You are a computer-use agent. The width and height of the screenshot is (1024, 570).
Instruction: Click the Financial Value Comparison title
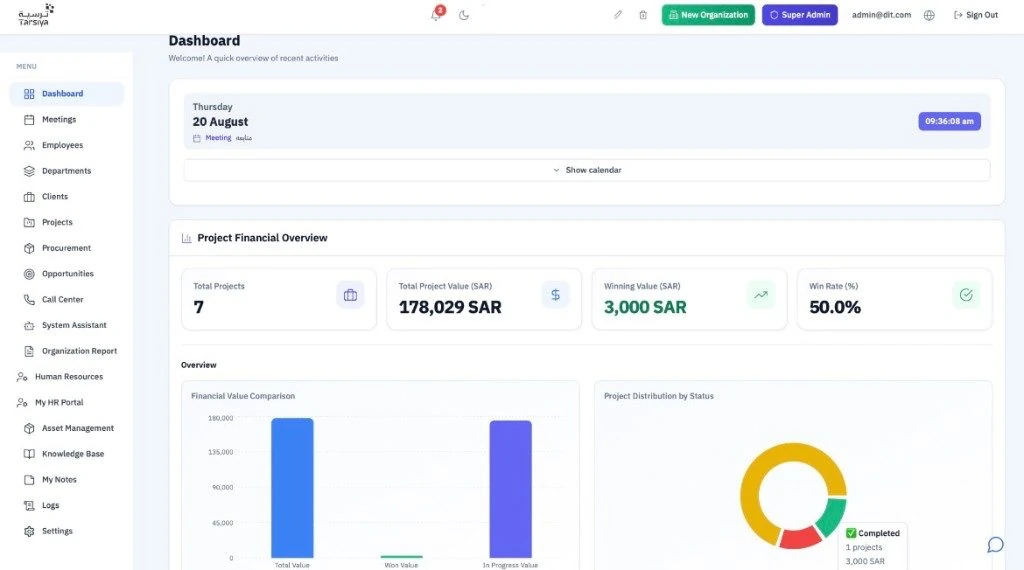click(x=243, y=396)
